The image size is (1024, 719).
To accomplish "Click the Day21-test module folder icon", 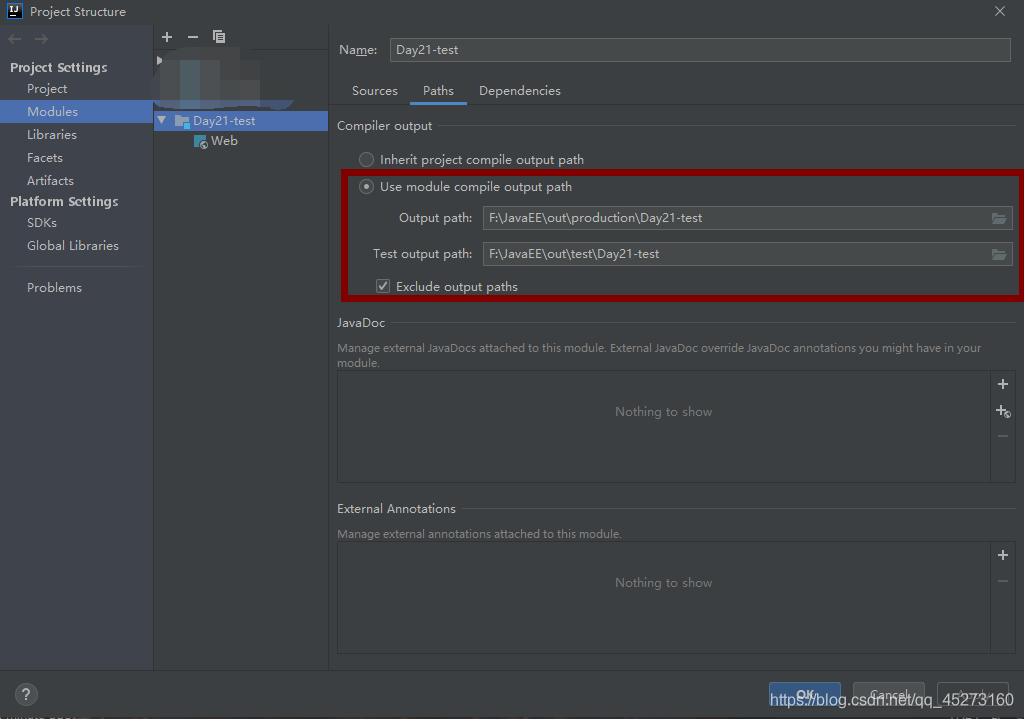I will [182, 121].
